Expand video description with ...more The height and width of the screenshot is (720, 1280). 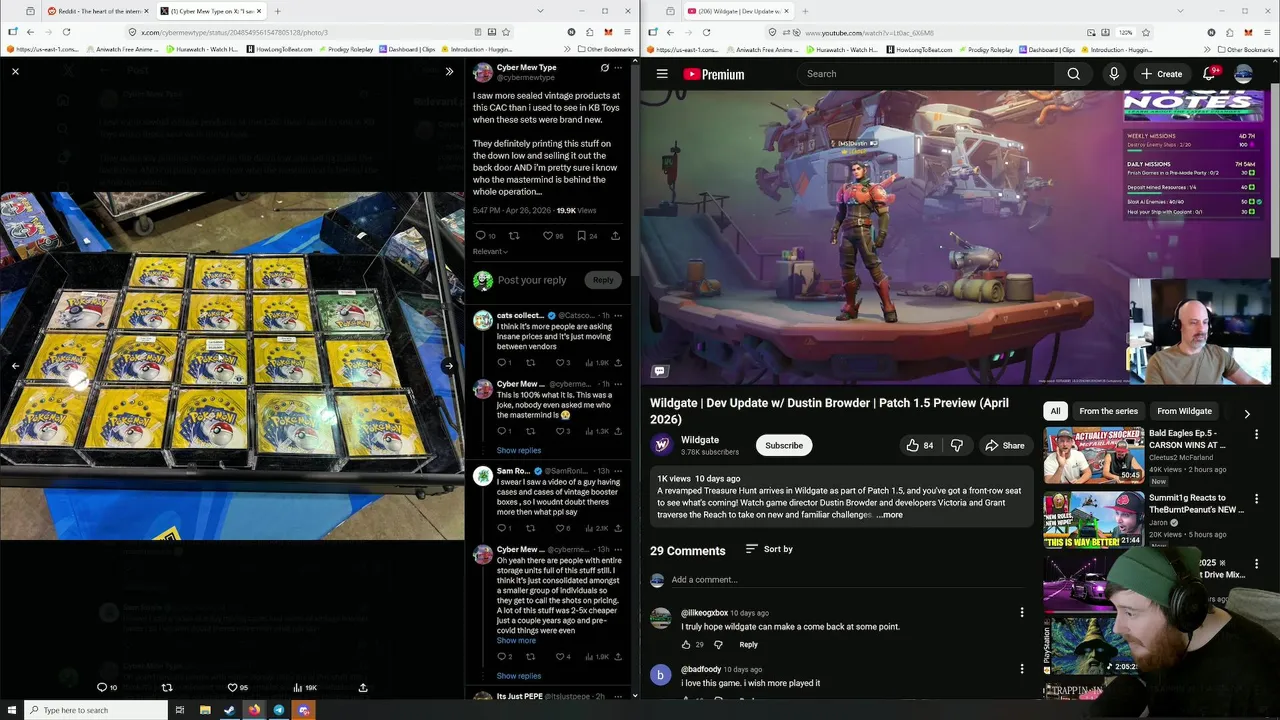(890, 515)
